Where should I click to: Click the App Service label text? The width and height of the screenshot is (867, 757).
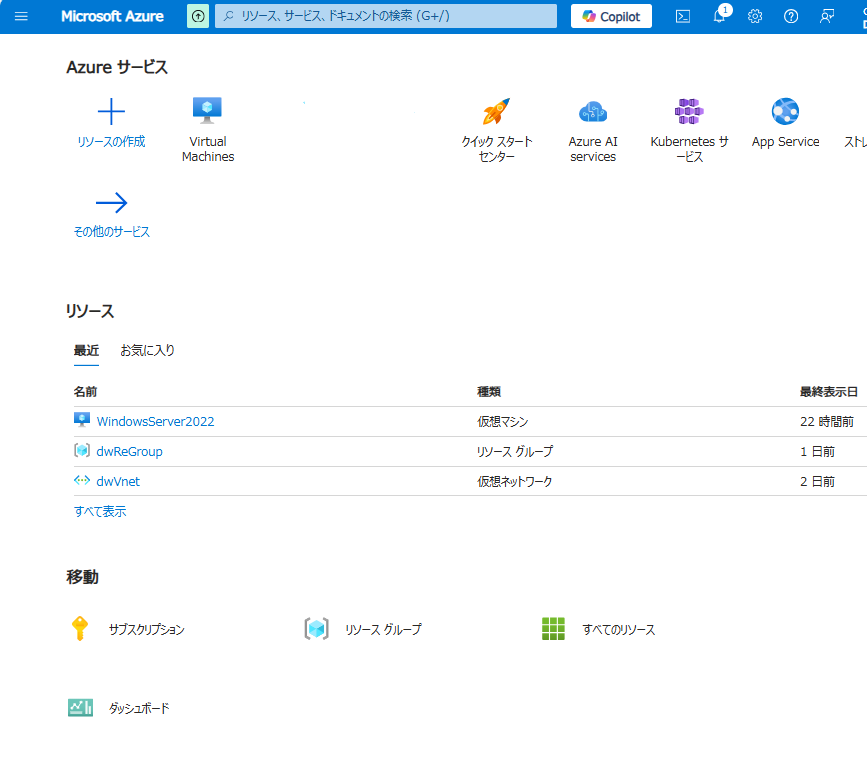pos(785,142)
